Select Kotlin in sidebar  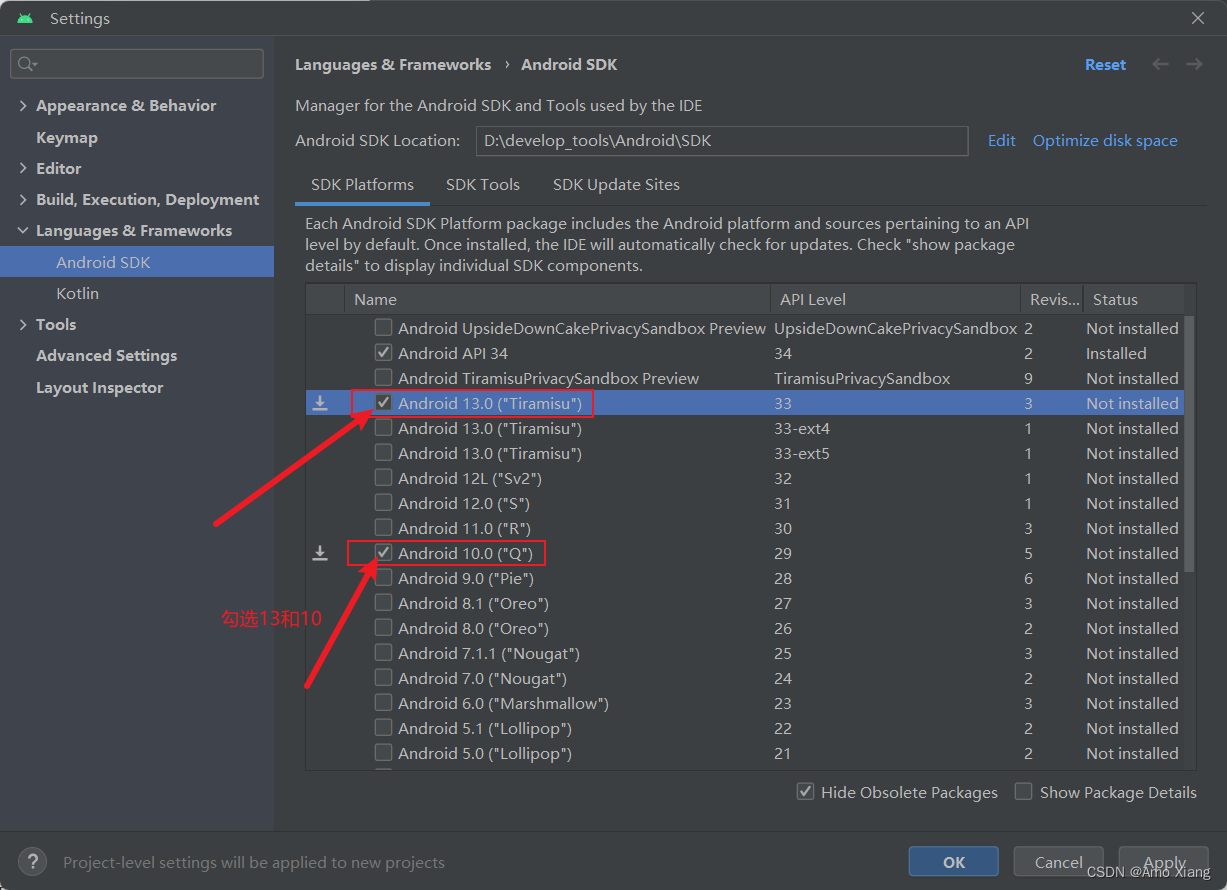[x=78, y=293]
